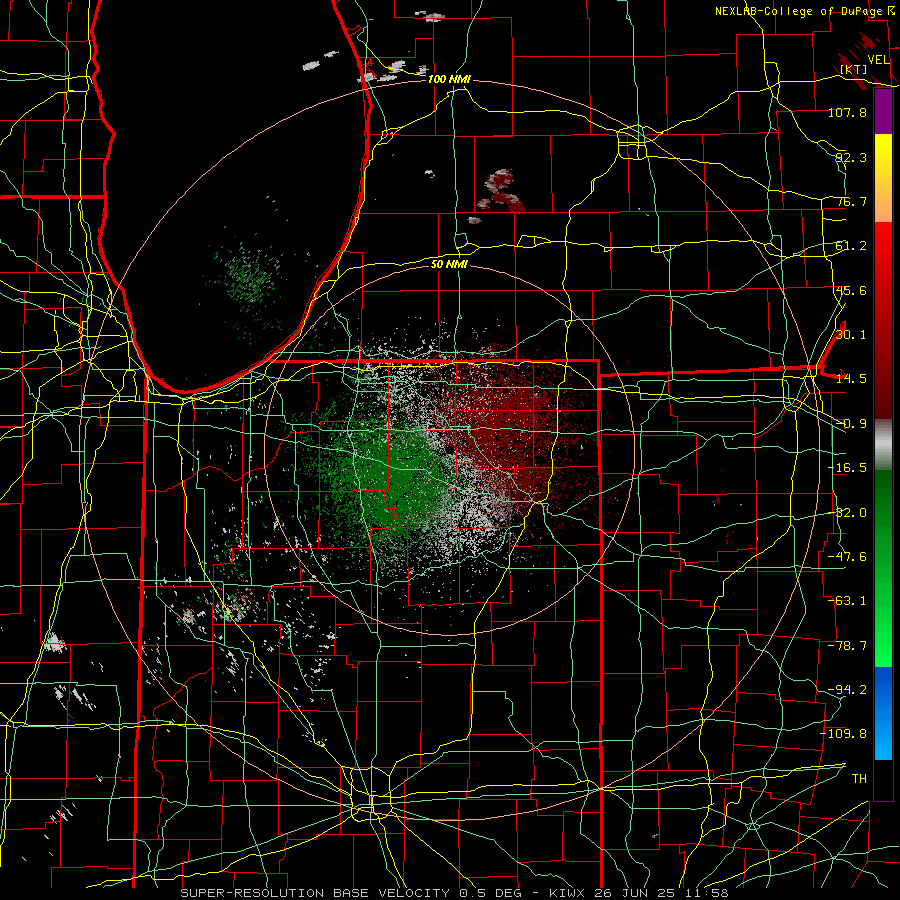Click the -109.8 legend value
The image size is (900, 900).
tap(844, 734)
